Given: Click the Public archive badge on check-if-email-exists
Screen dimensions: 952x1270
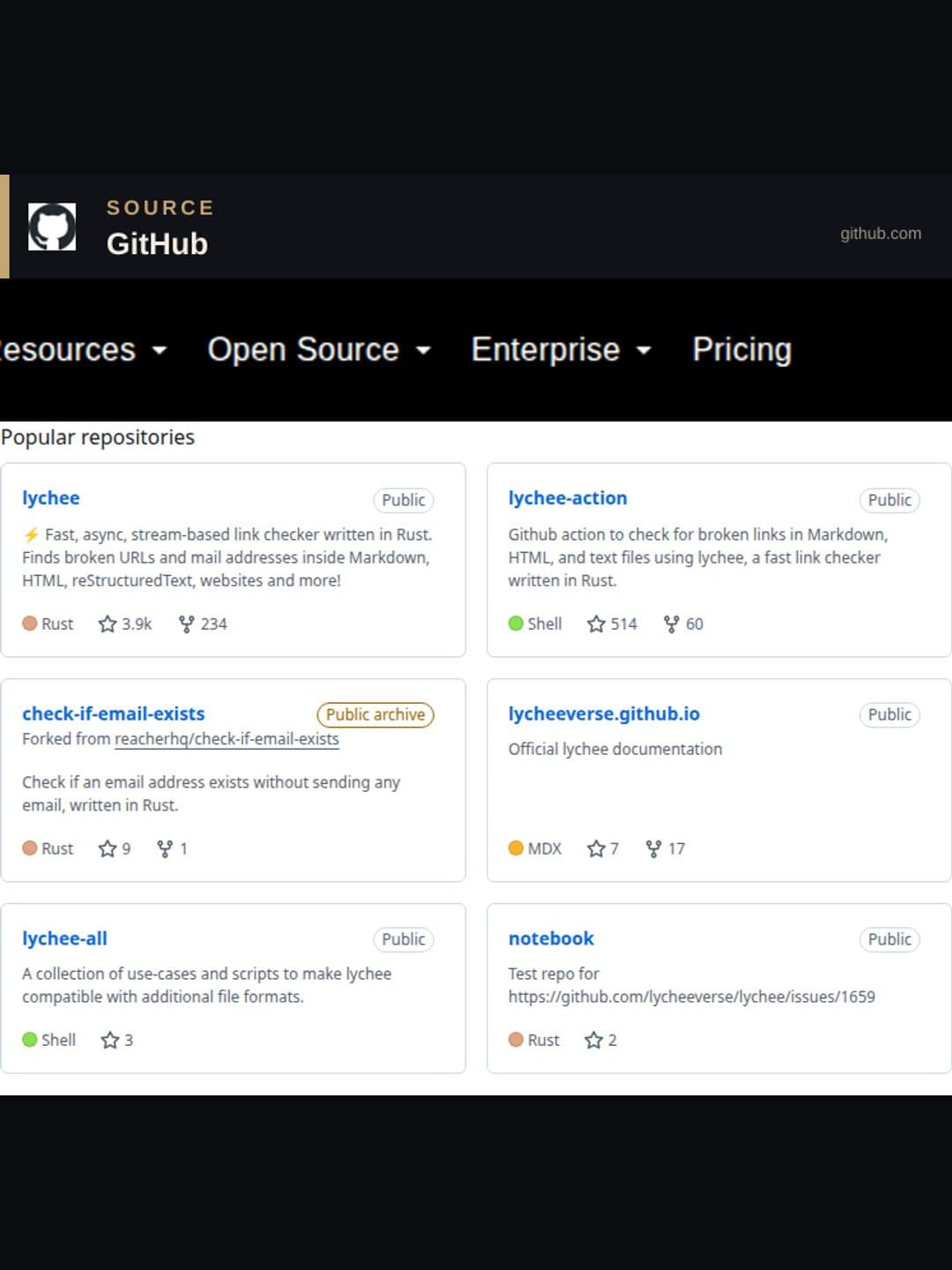Looking at the screenshot, I should click(376, 714).
